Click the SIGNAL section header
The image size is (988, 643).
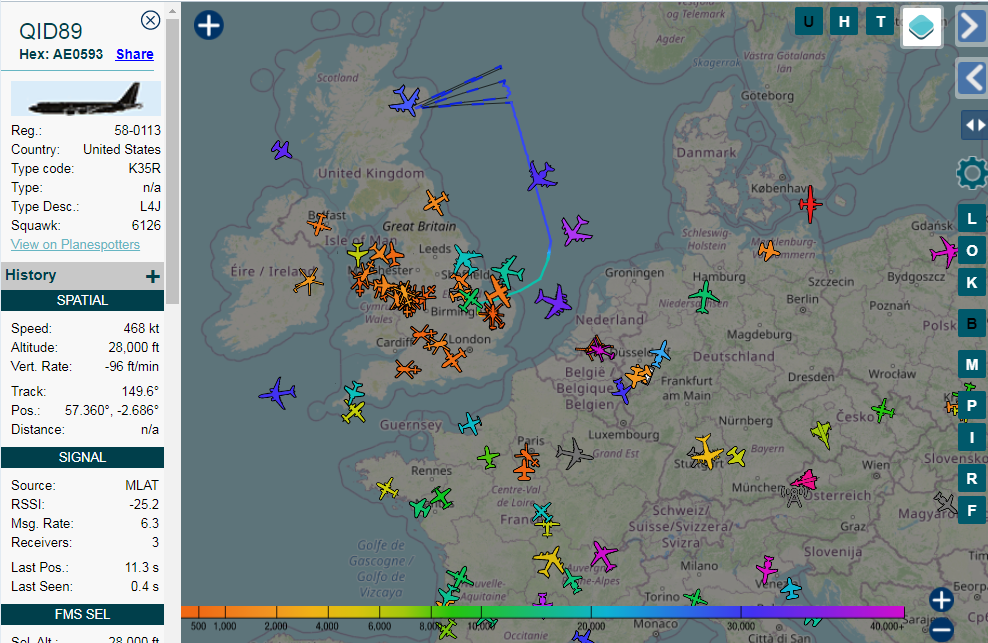[83, 458]
